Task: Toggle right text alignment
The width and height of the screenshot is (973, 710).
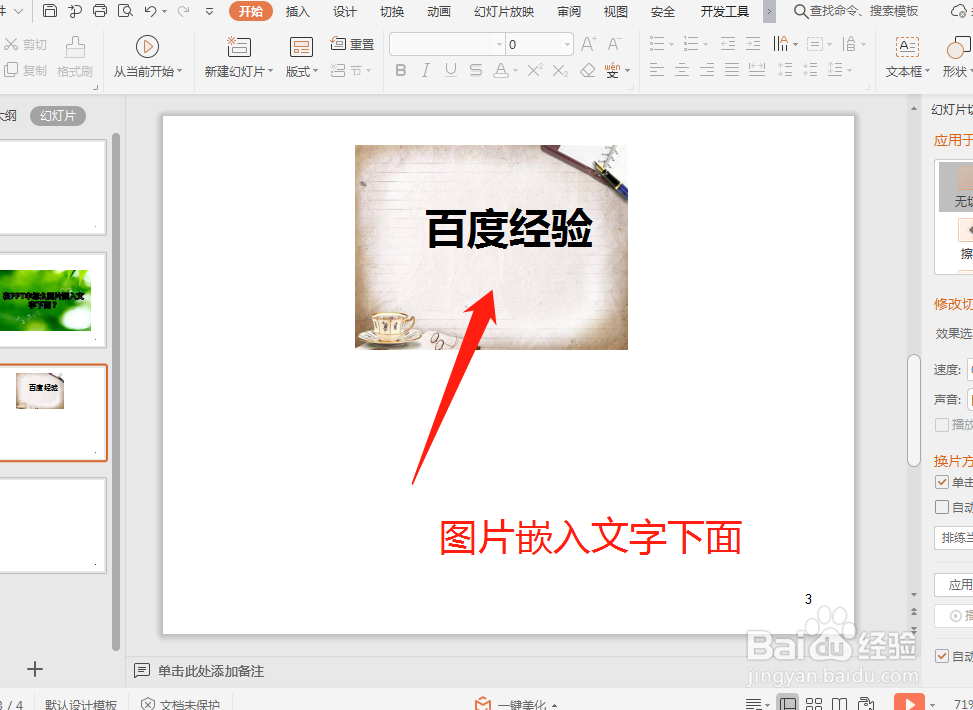Action: 707,70
